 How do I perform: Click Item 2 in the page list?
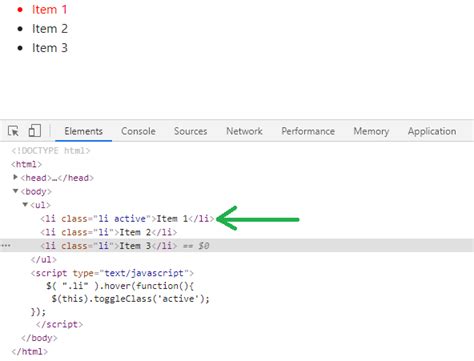click(x=50, y=29)
